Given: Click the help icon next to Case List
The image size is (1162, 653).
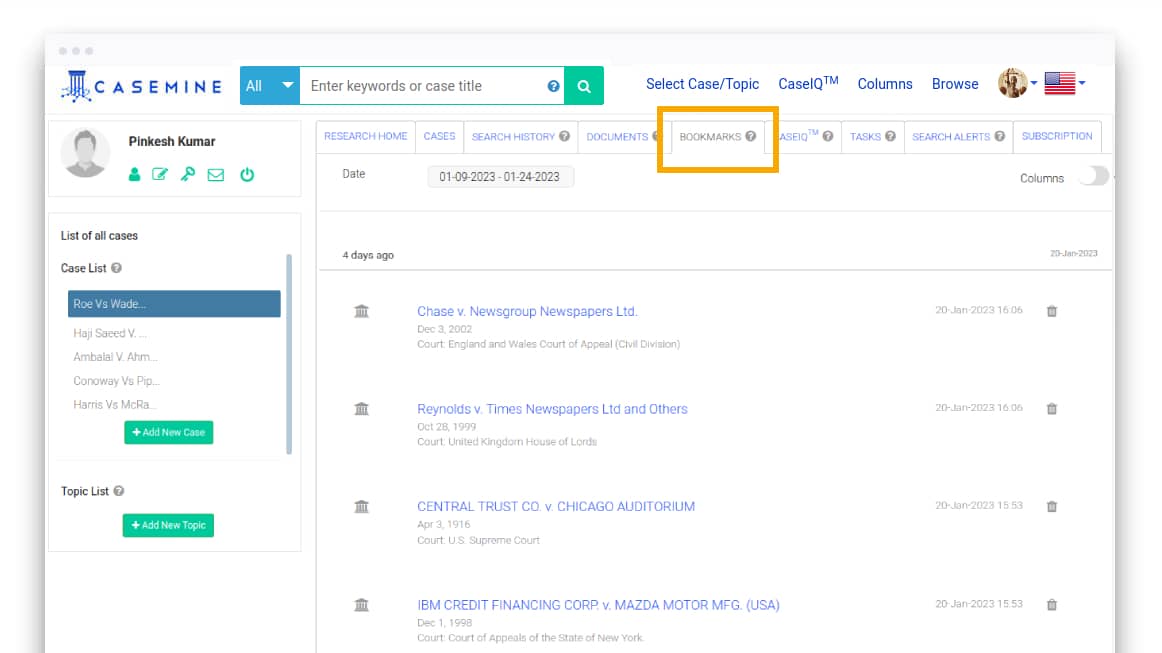Looking at the screenshot, I should (x=117, y=268).
